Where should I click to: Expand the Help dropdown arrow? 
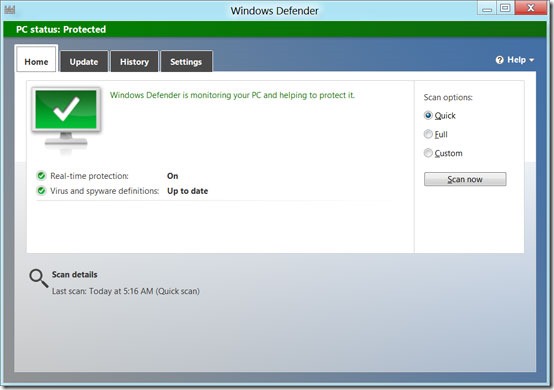tap(531, 60)
